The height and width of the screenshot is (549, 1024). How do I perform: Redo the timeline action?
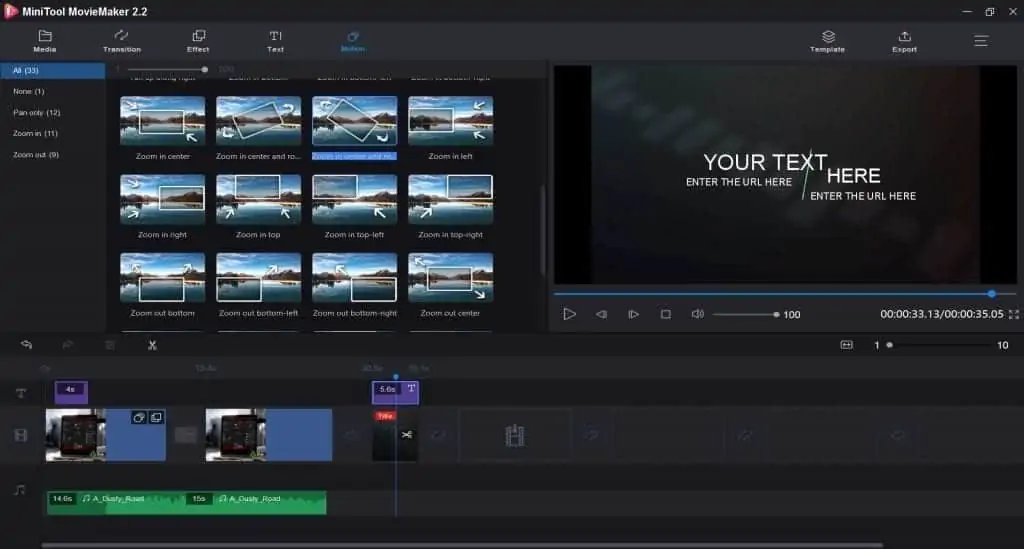click(67, 345)
